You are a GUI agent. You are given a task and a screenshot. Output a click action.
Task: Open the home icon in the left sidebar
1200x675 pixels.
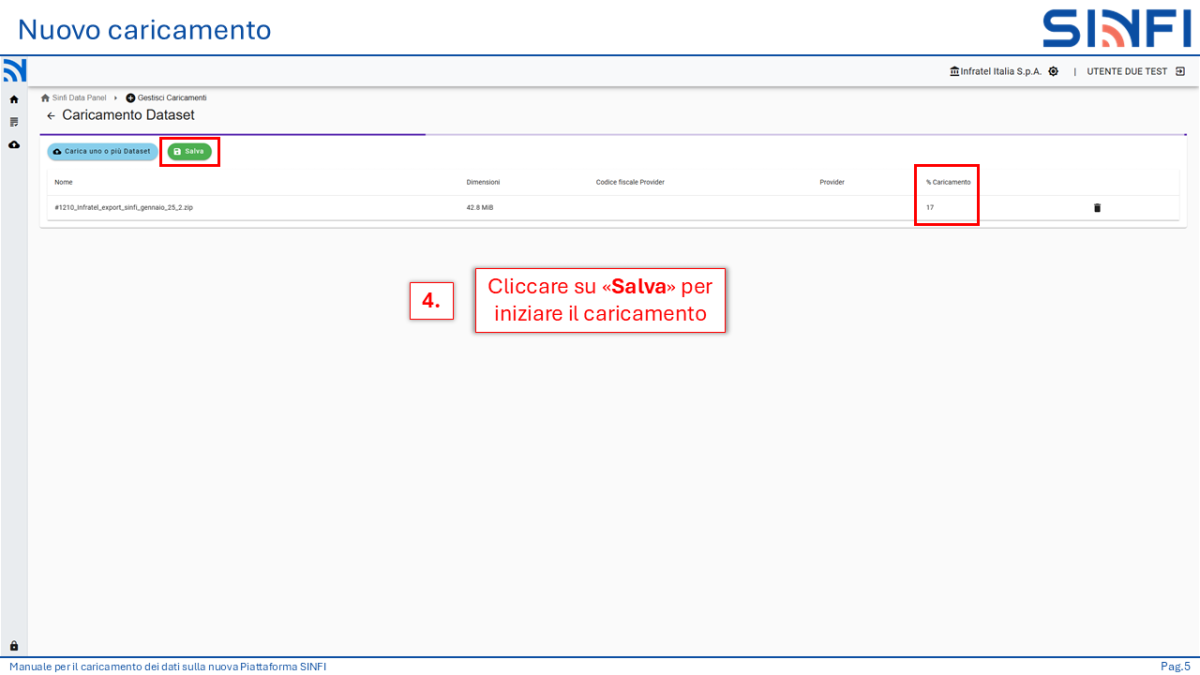pyautogui.click(x=14, y=100)
